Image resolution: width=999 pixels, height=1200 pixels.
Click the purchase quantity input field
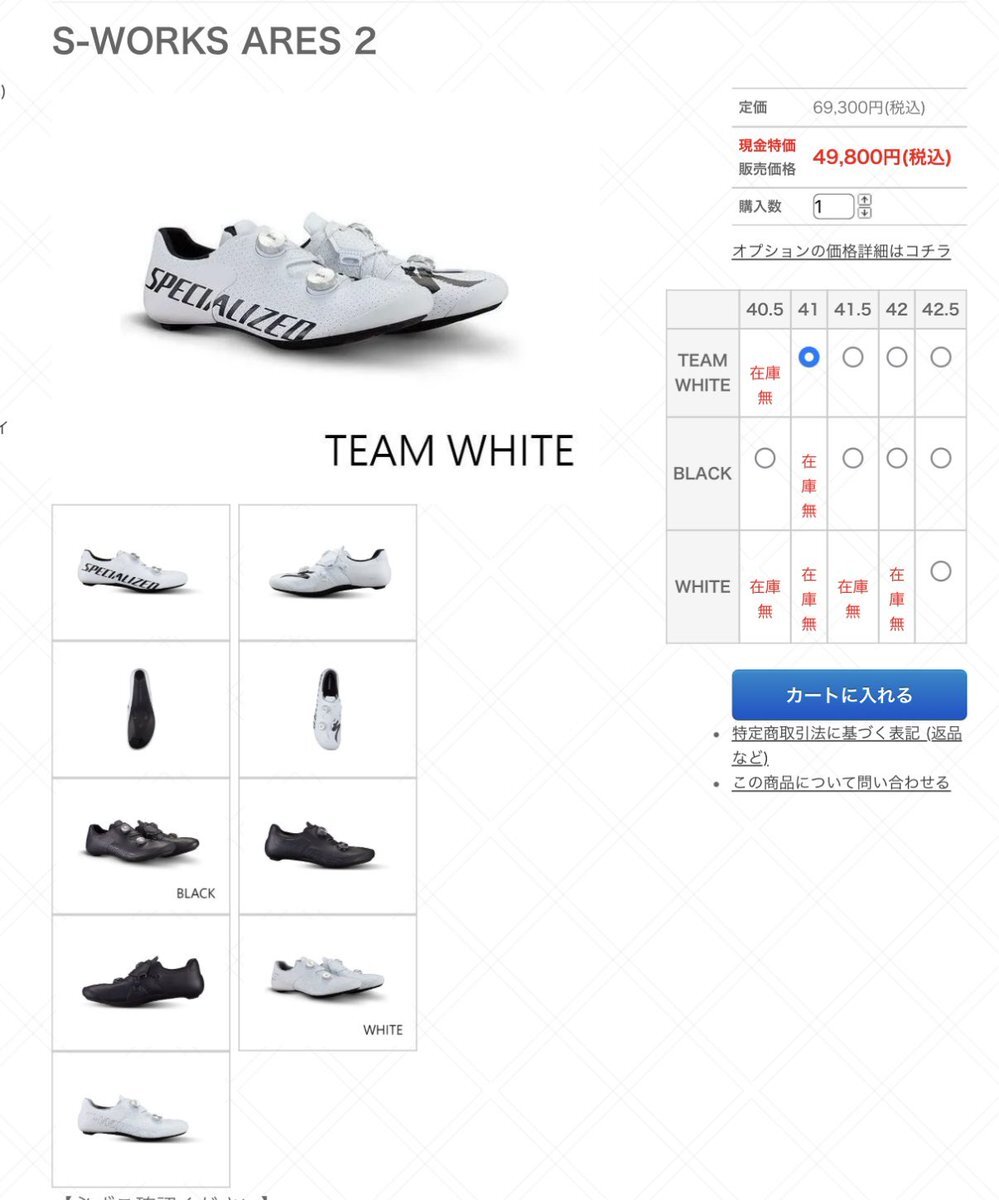(833, 207)
